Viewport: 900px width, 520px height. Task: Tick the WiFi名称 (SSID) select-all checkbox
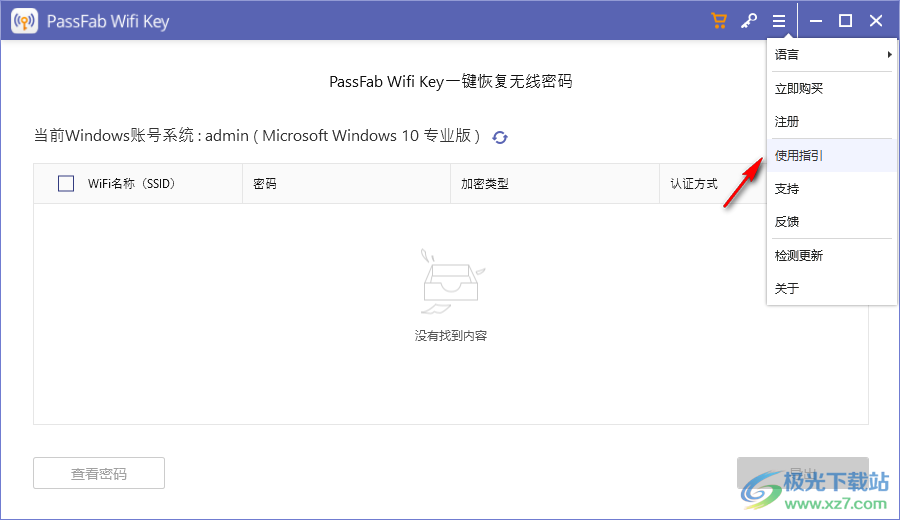tap(66, 184)
